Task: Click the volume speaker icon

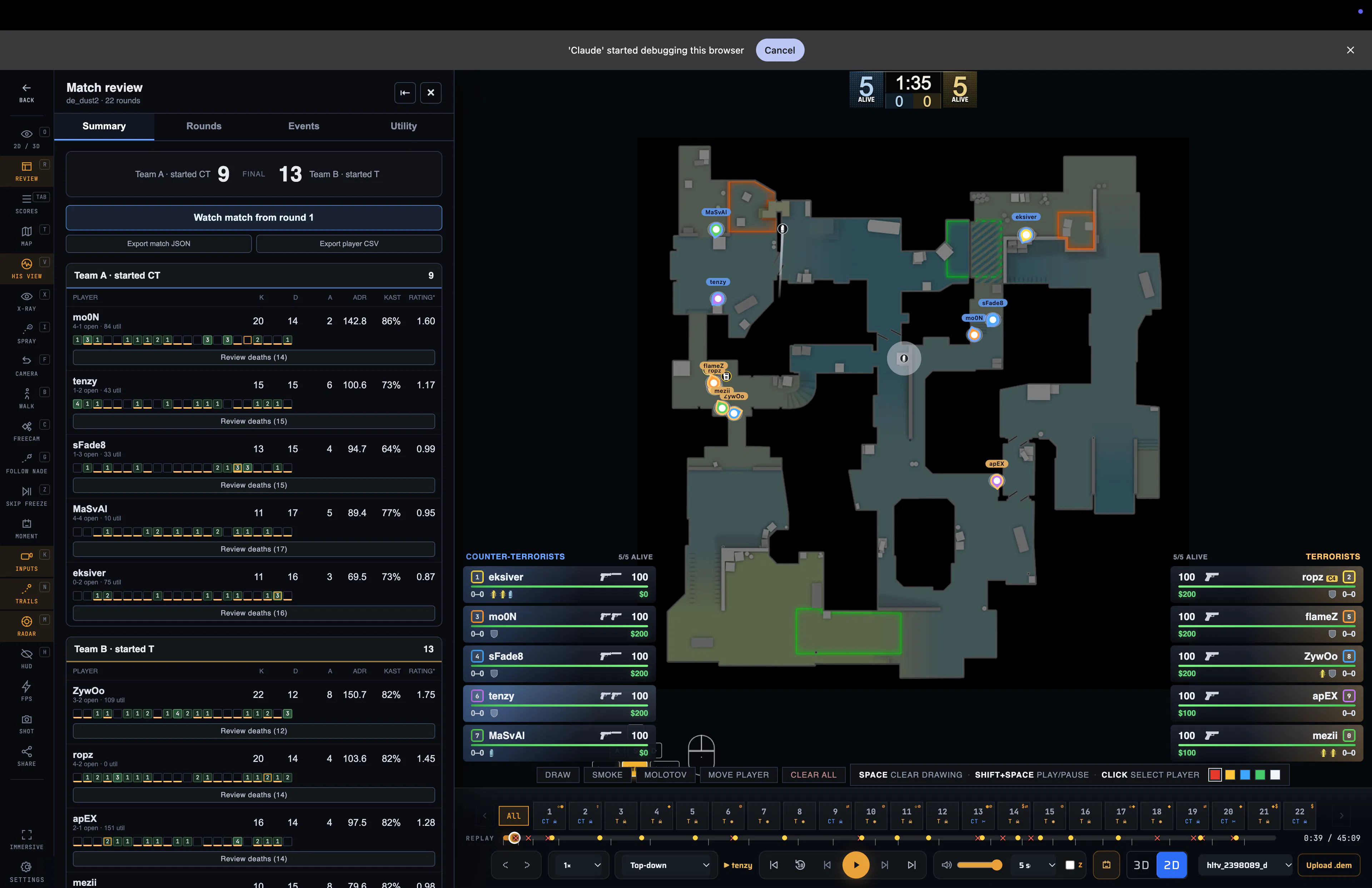Action: [946, 865]
